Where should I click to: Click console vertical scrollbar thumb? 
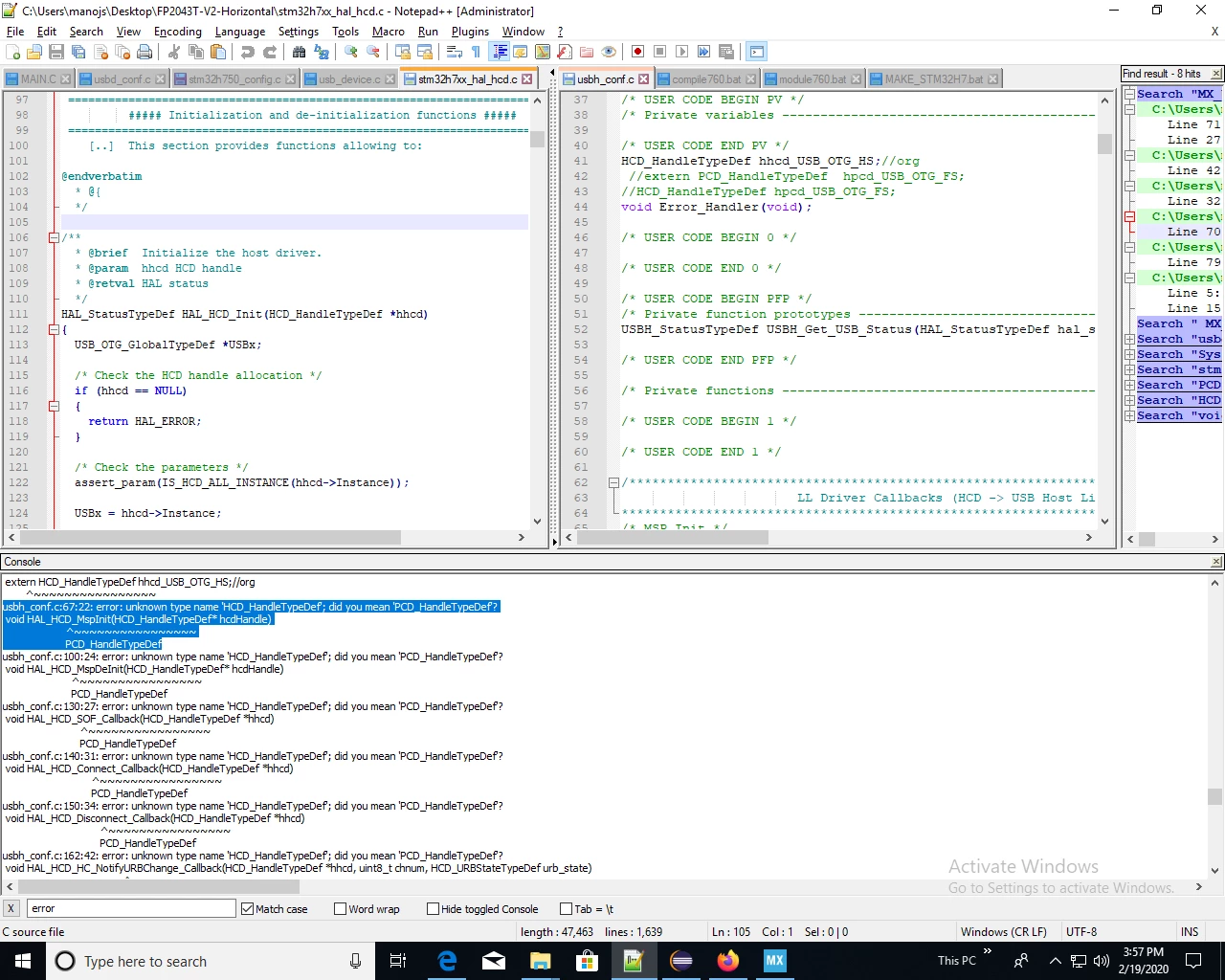1215,796
